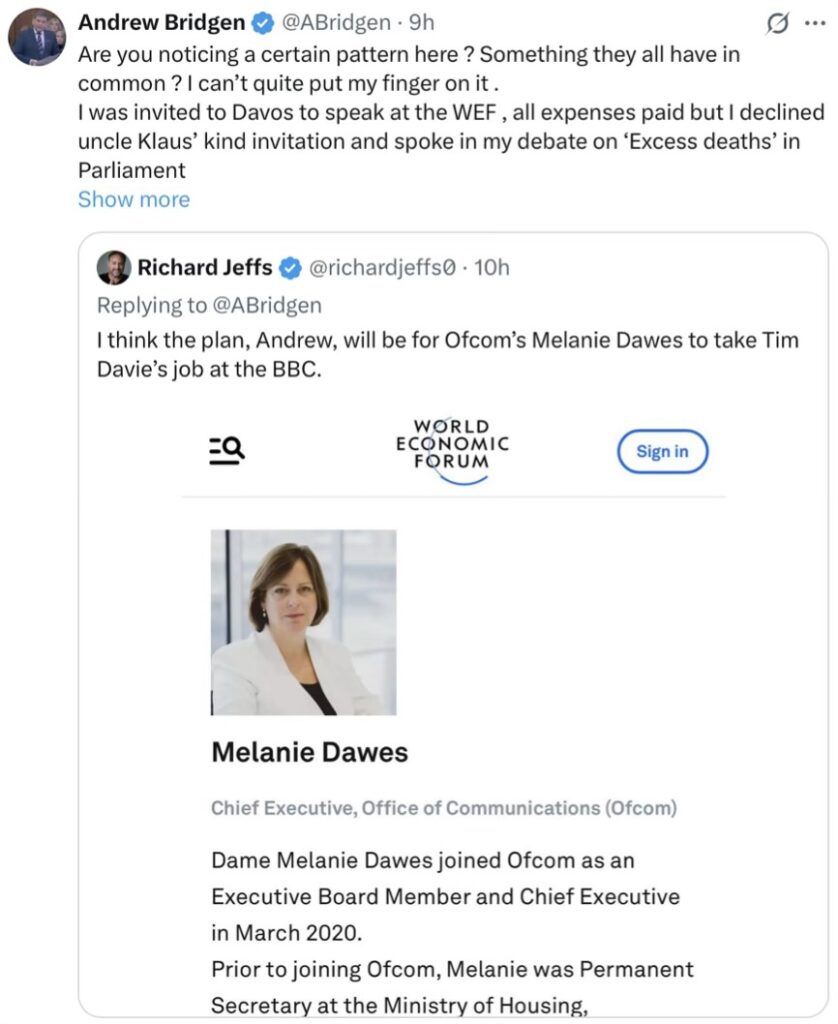Click the 10h timestamp on quoted post

point(492,268)
